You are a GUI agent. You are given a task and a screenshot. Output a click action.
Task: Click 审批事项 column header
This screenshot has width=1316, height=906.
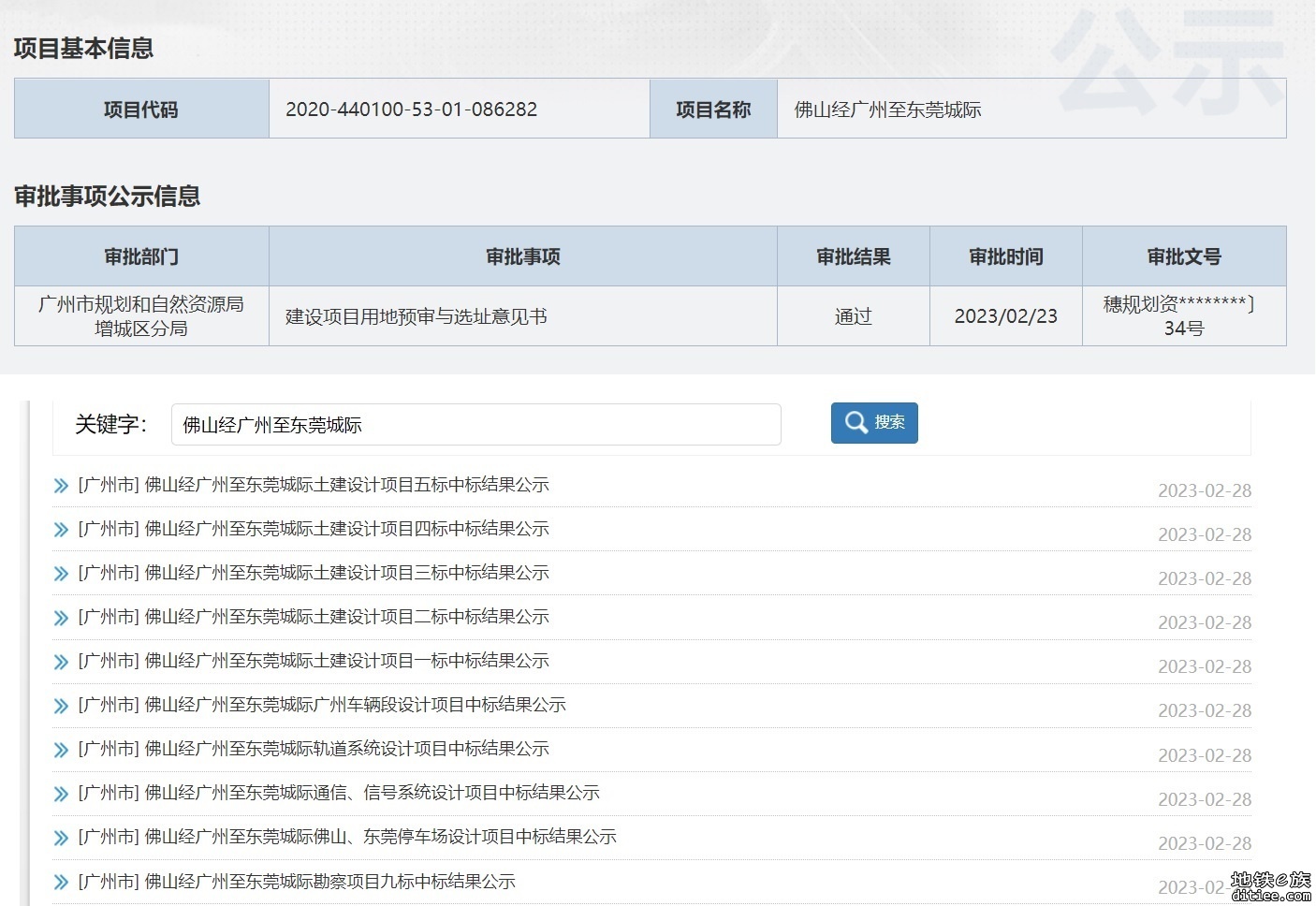[523, 256]
